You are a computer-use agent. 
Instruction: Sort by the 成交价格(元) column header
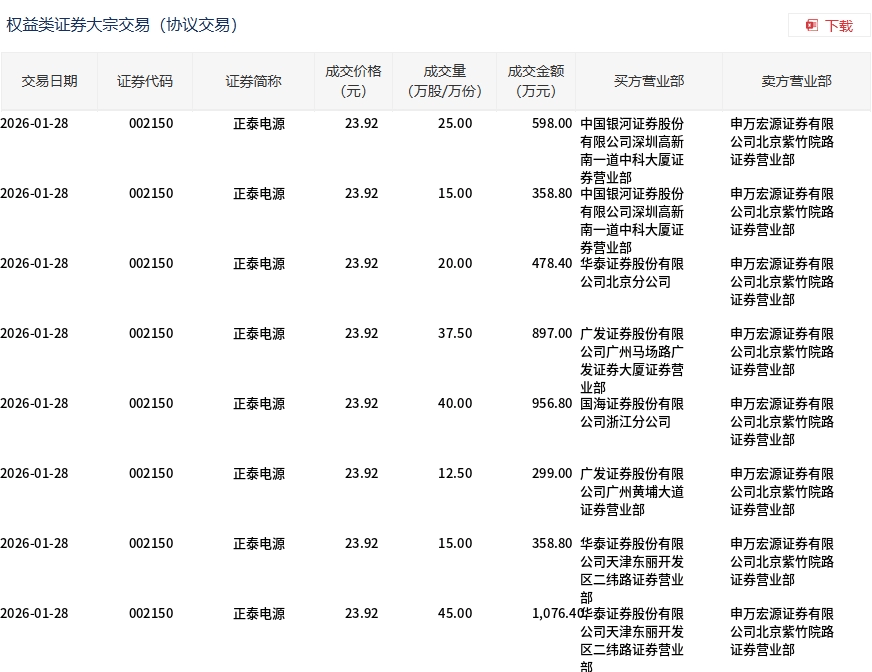tap(353, 81)
